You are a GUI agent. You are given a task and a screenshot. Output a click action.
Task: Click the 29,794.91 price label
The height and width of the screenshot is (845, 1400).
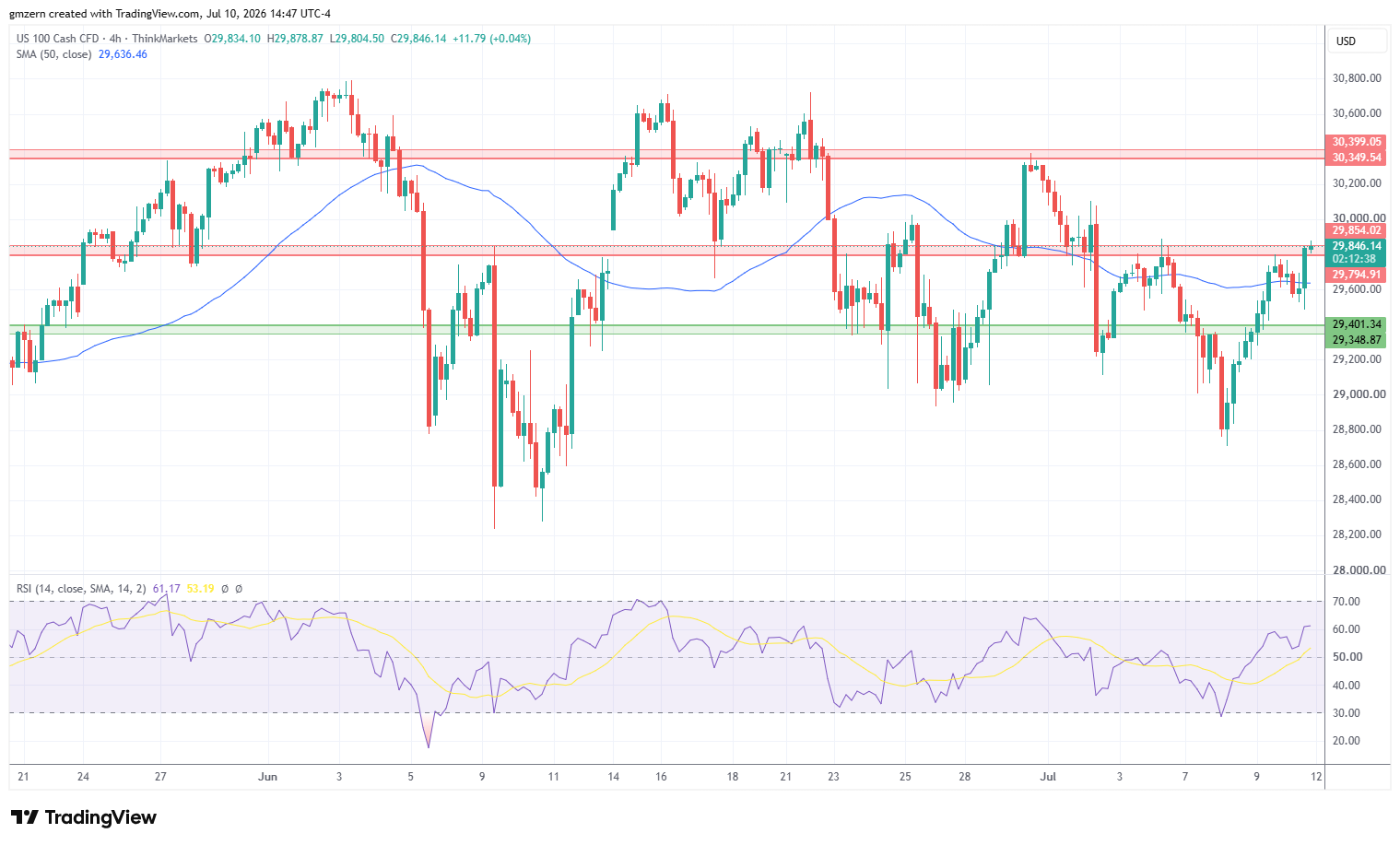tap(1357, 275)
